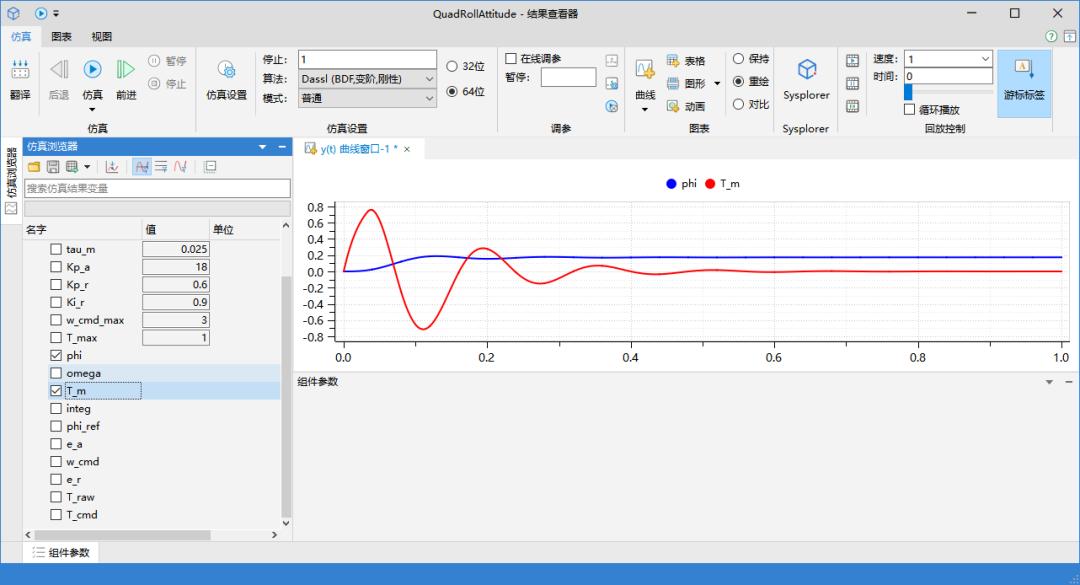Enable the 在线调参 checkbox
This screenshot has width=1080, height=585.
coord(511,59)
